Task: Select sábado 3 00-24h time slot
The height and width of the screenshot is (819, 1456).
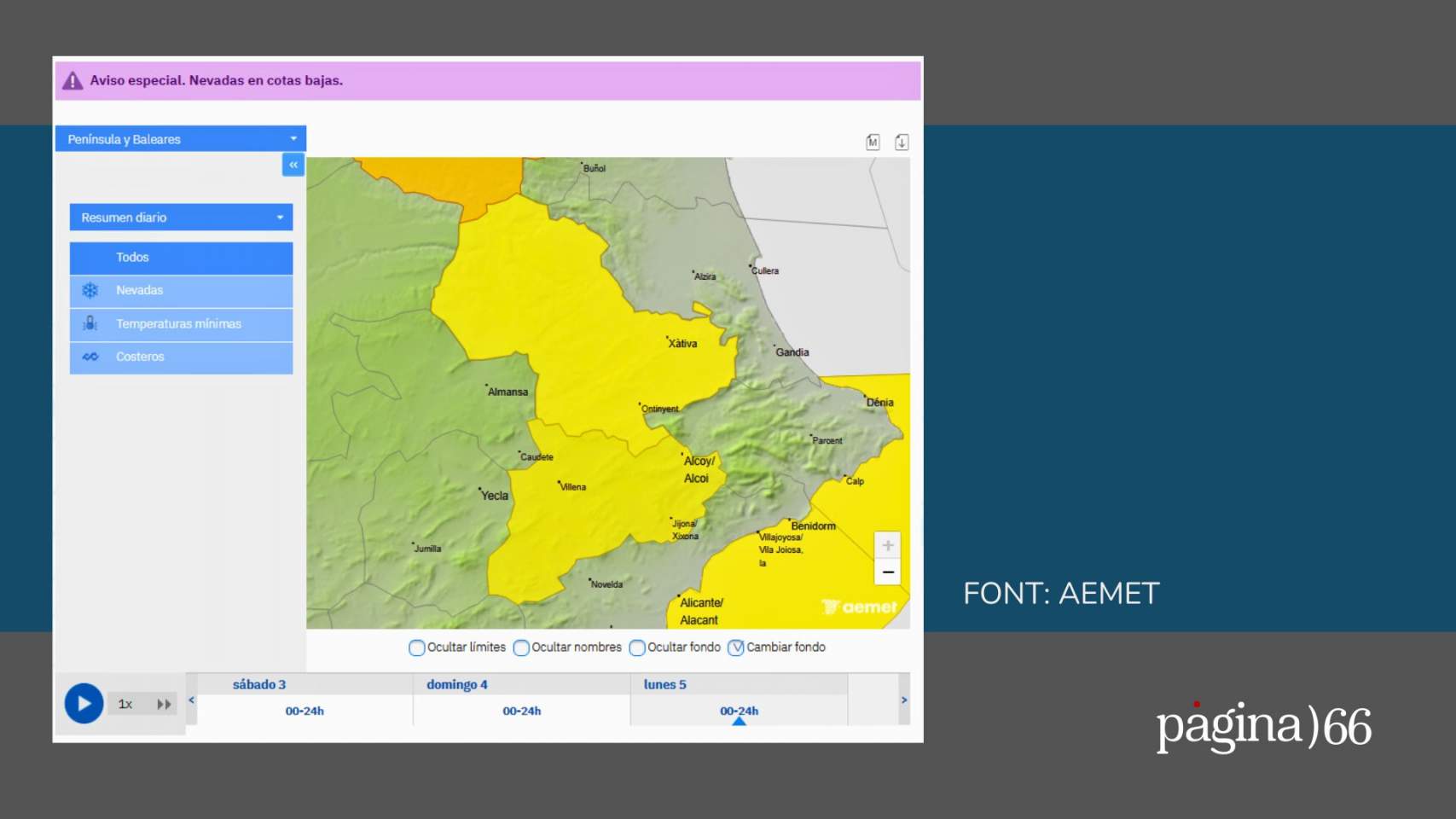Action: [x=305, y=711]
